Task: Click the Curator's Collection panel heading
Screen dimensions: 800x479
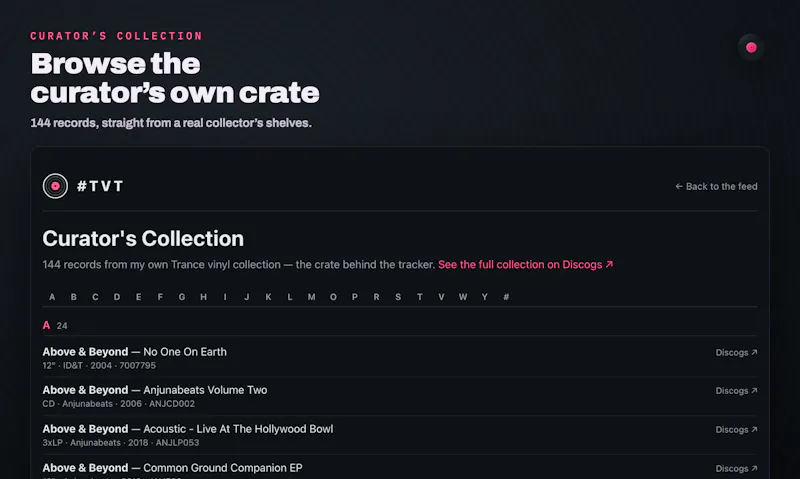Action: [143, 239]
